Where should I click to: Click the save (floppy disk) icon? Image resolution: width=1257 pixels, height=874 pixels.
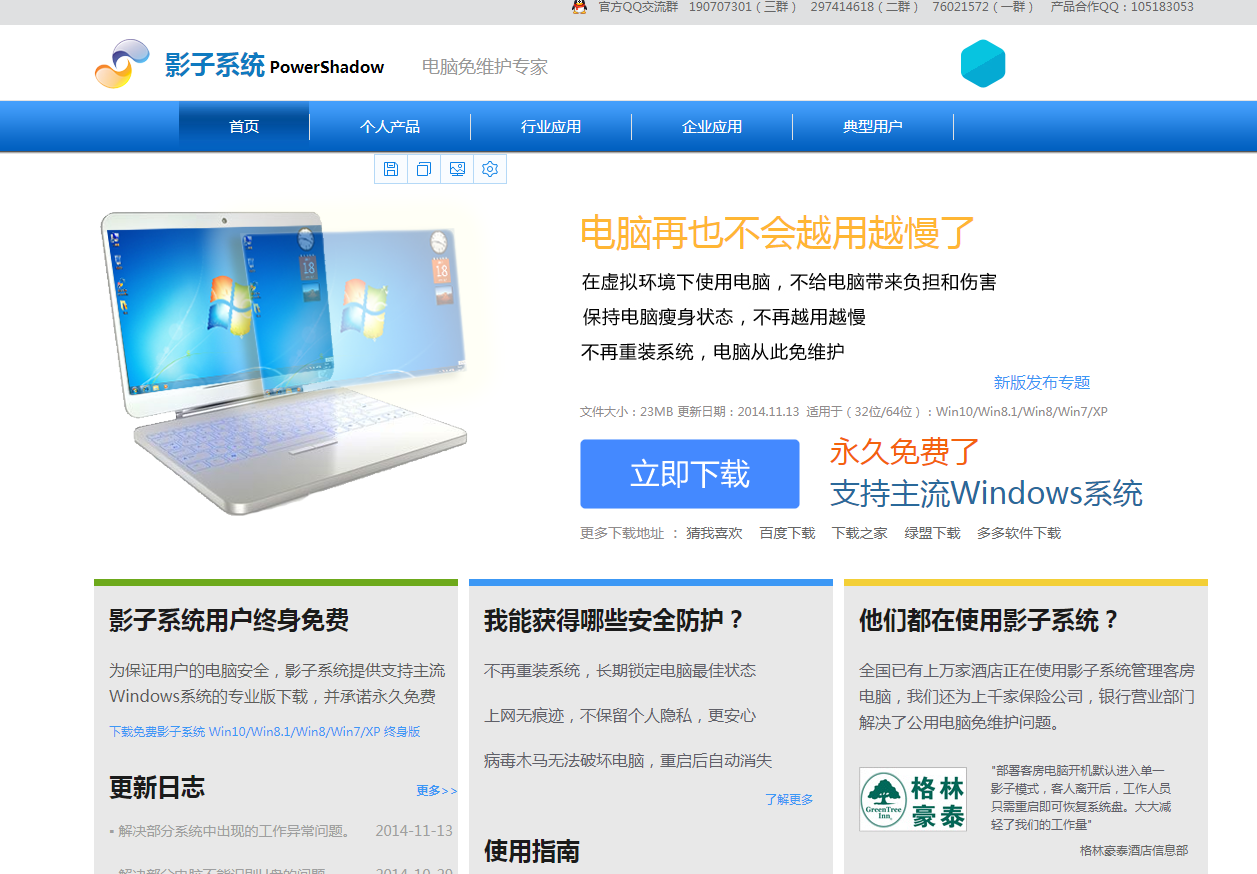click(391, 169)
